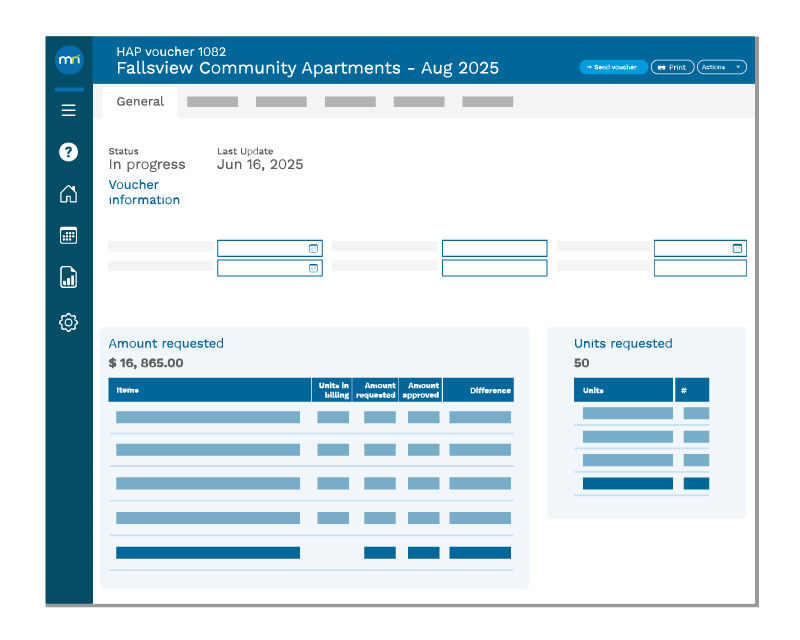Click the Print button
Viewport: 800px width, 640px height.
pos(672,67)
